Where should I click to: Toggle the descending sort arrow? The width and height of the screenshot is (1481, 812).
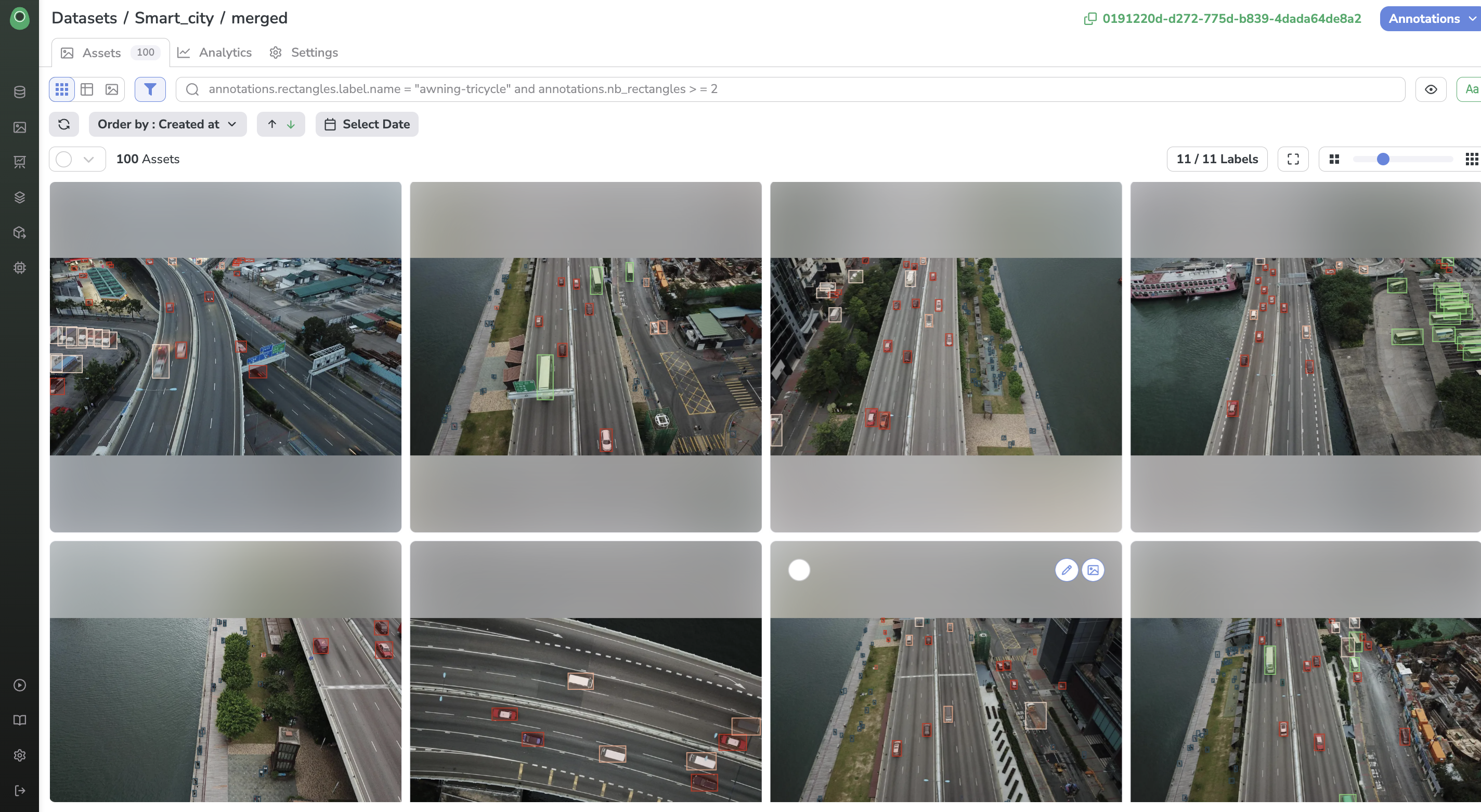[291, 124]
